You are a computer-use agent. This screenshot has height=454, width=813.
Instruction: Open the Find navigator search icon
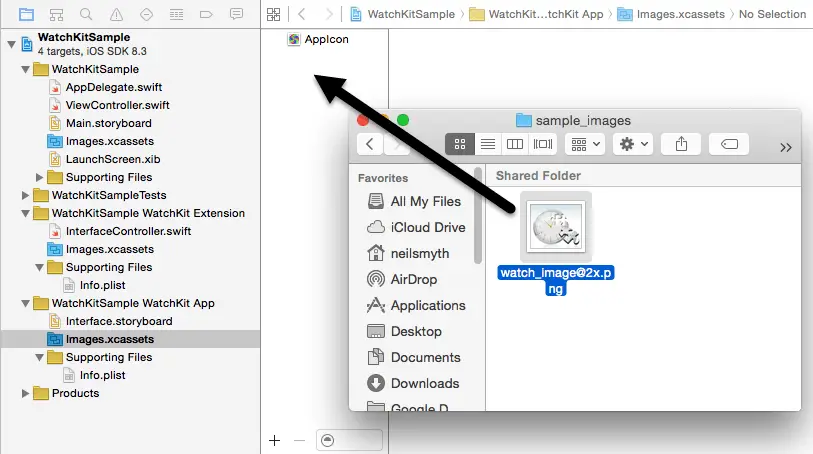(x=87, y=14)
